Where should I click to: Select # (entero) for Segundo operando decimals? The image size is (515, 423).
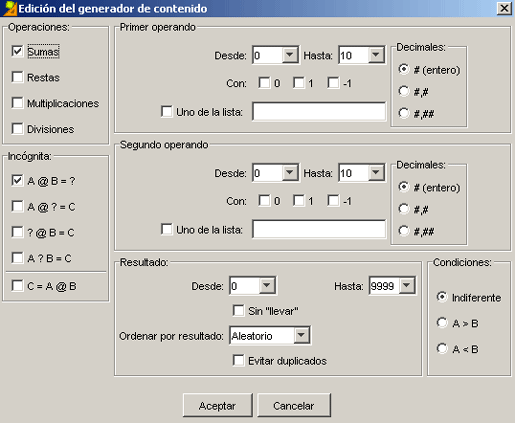click(x=404, y=187)
